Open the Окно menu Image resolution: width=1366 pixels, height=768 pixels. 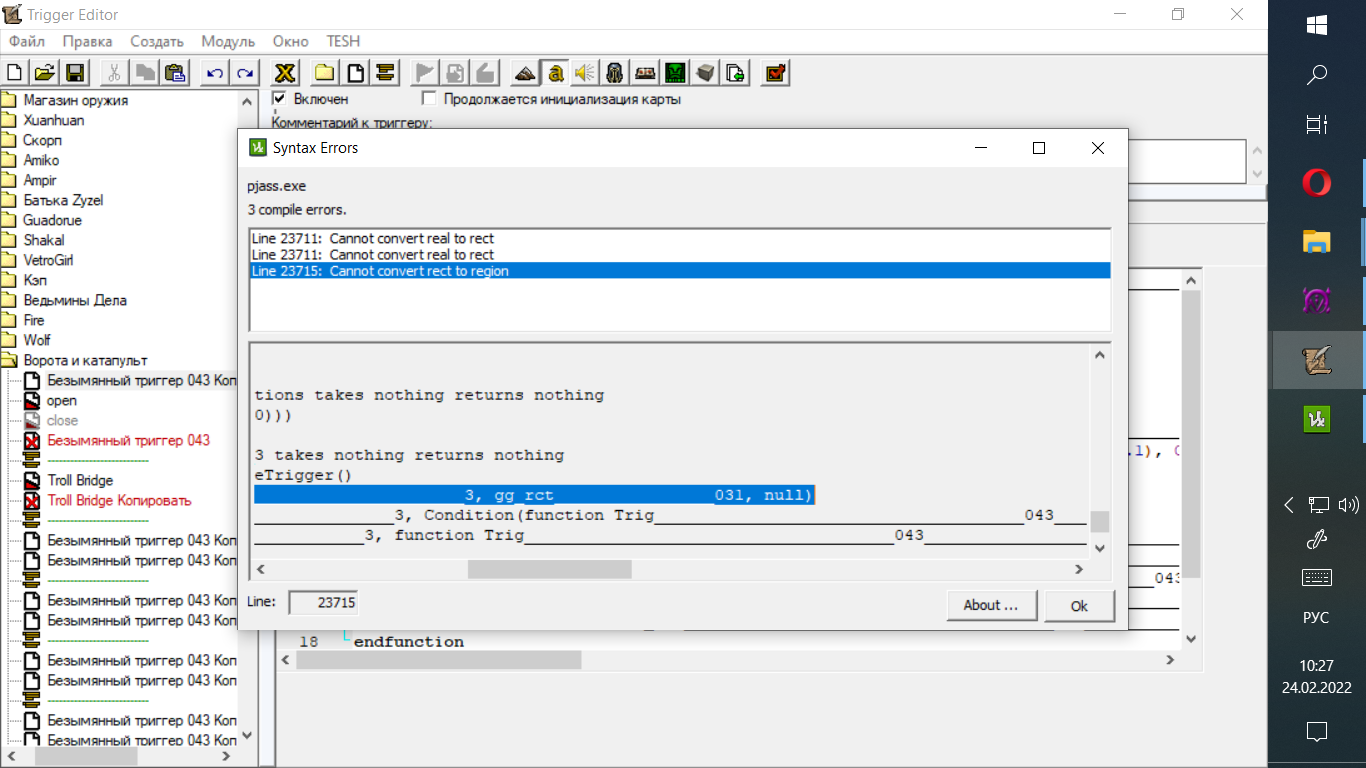tap(291, 42)
